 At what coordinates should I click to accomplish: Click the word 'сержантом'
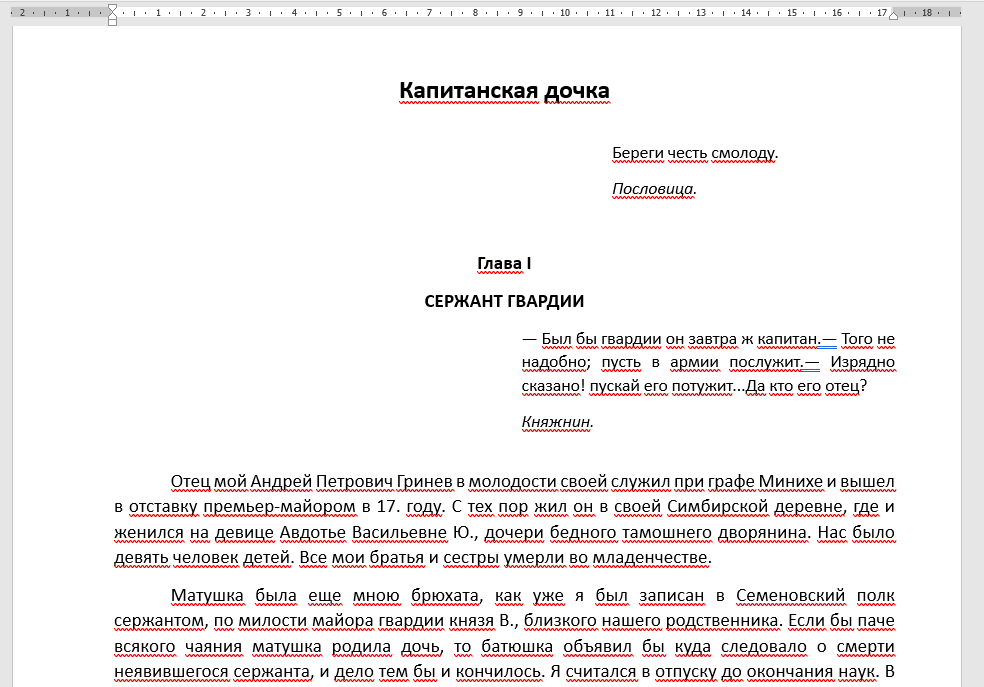[159, 620]
